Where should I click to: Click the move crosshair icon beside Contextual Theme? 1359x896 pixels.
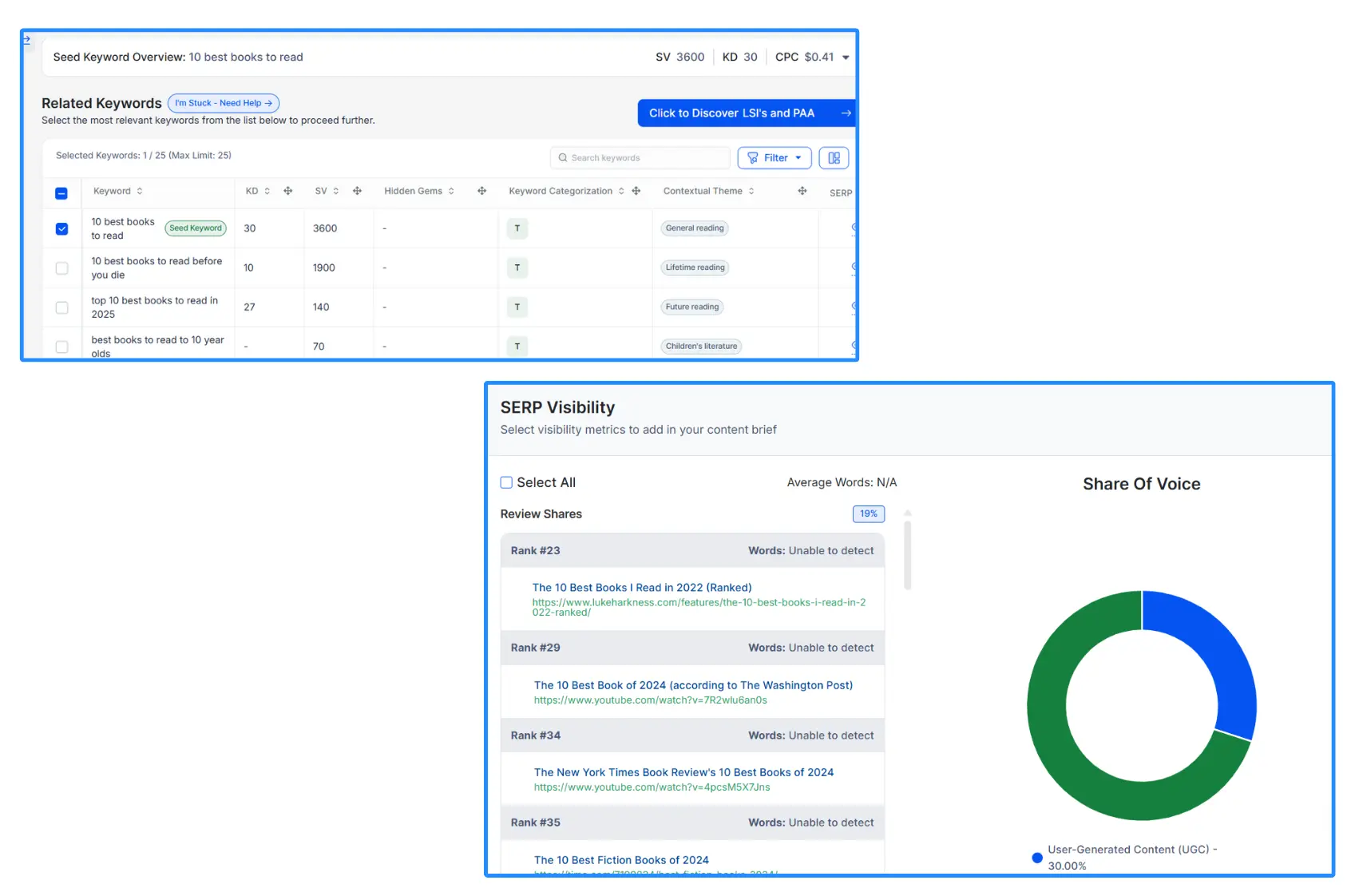tap(801, 191)
